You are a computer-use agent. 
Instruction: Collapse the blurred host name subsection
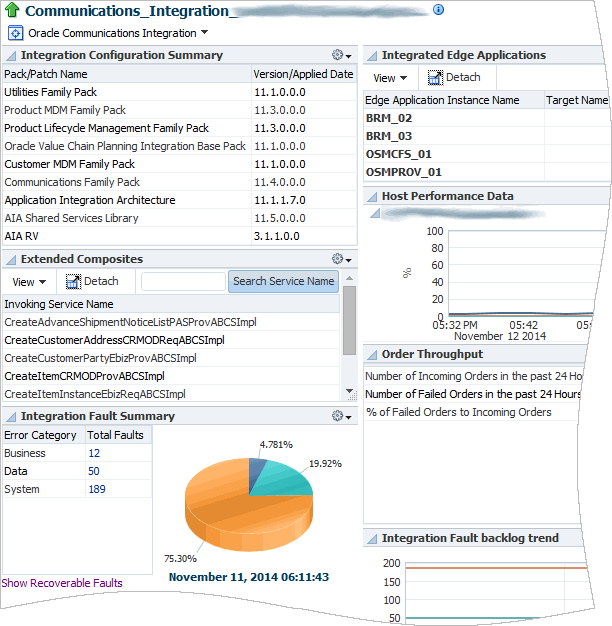click(375, 214)
